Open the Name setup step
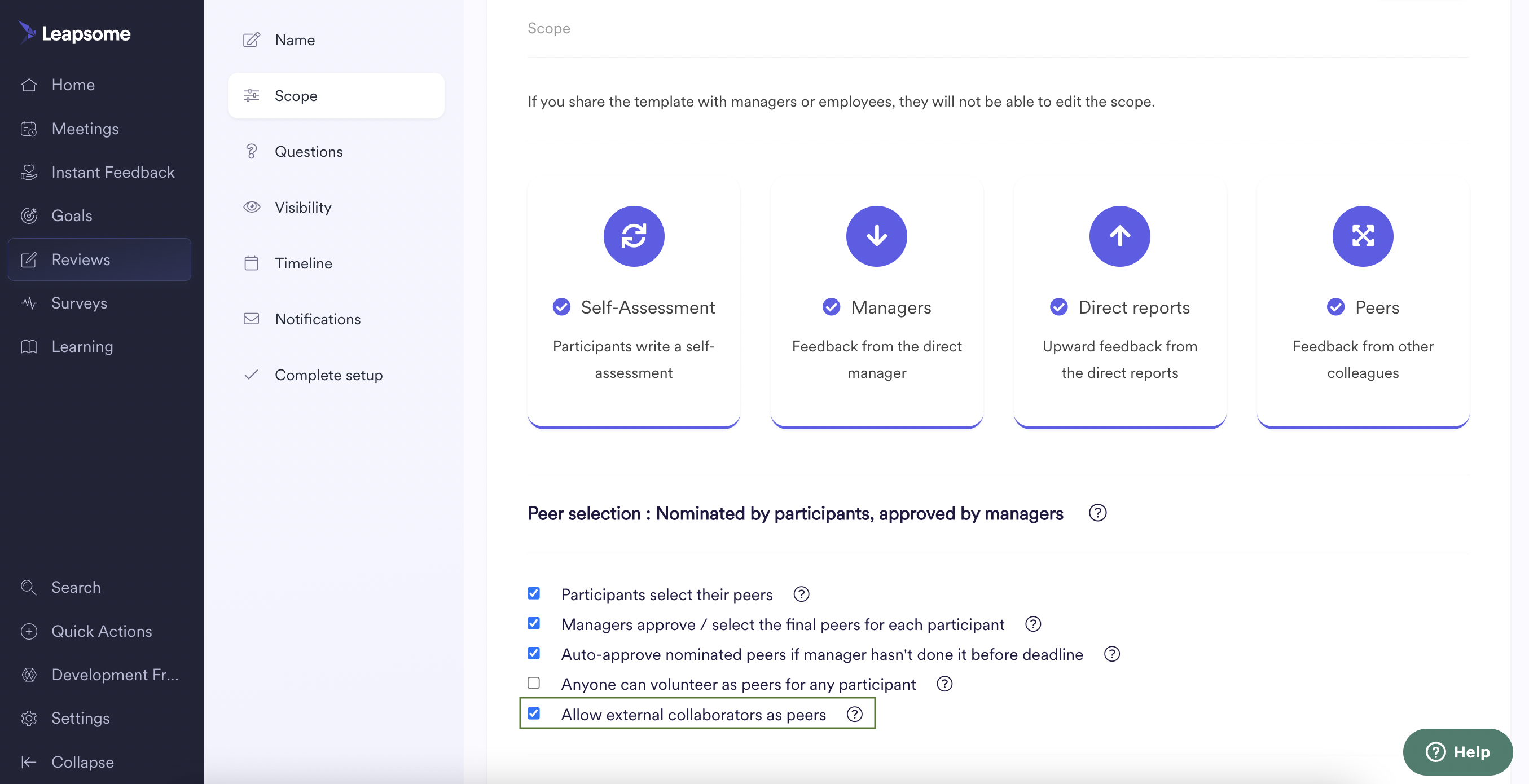This screenshot has width=1529, height=784. 336,39
